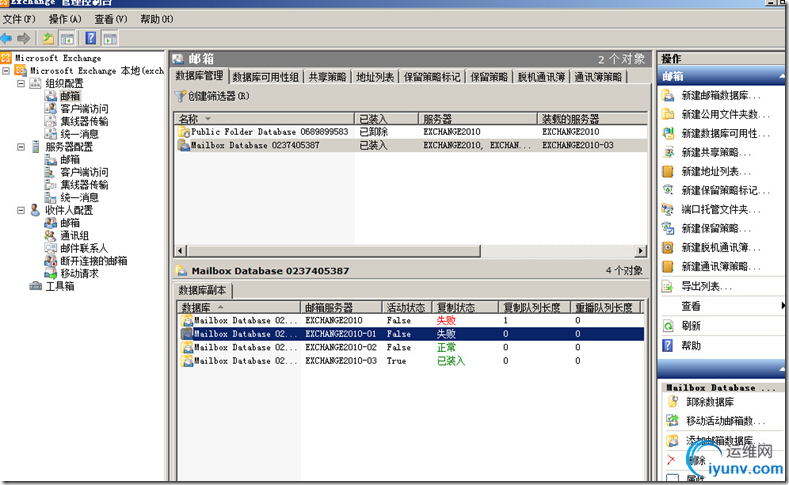Select Mailbox Database 0237405387 row
Viewport: 789px width, 485px height.
pos(411,145)
